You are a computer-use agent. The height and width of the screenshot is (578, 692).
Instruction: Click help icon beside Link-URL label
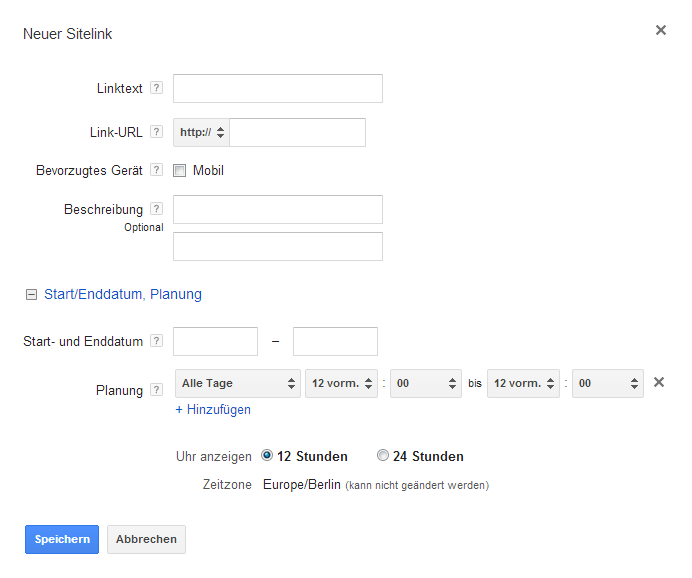tap(156, 132)
